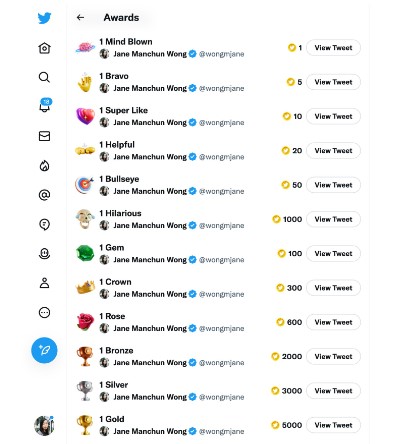View Tweet for Super Like award
420x444 pixels.
click(x=333, y=116)
